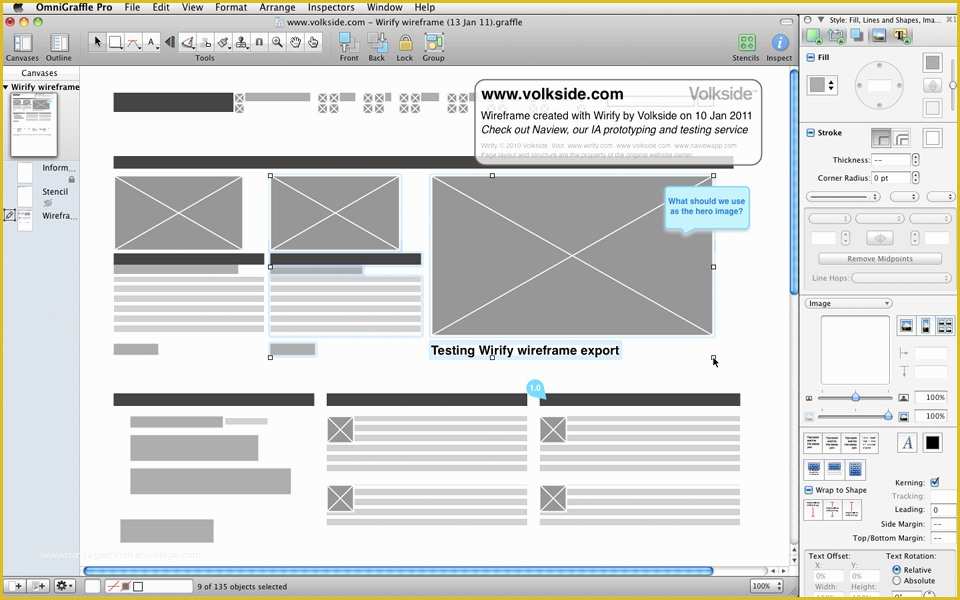Click the Remove Midpoints button
This screenshot has width=960, height=600.
(880, 259)
